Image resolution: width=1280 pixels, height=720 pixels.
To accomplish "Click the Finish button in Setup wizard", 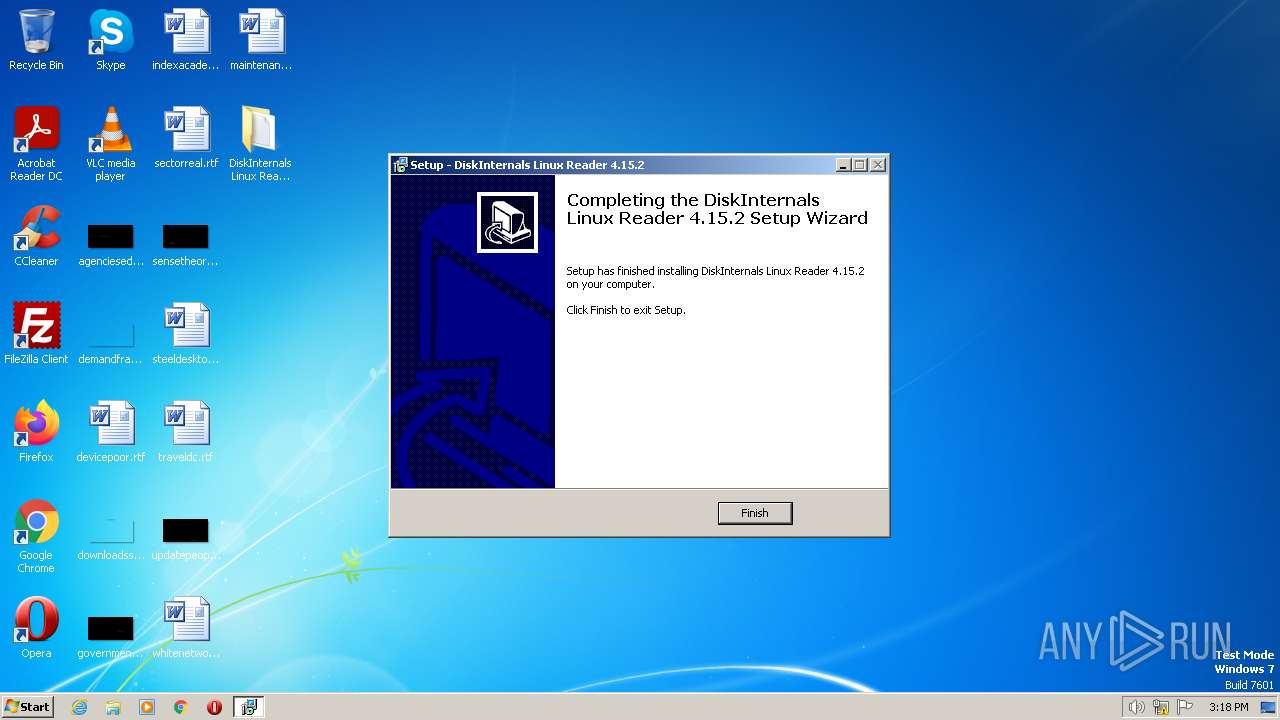I will coord(755,513).
